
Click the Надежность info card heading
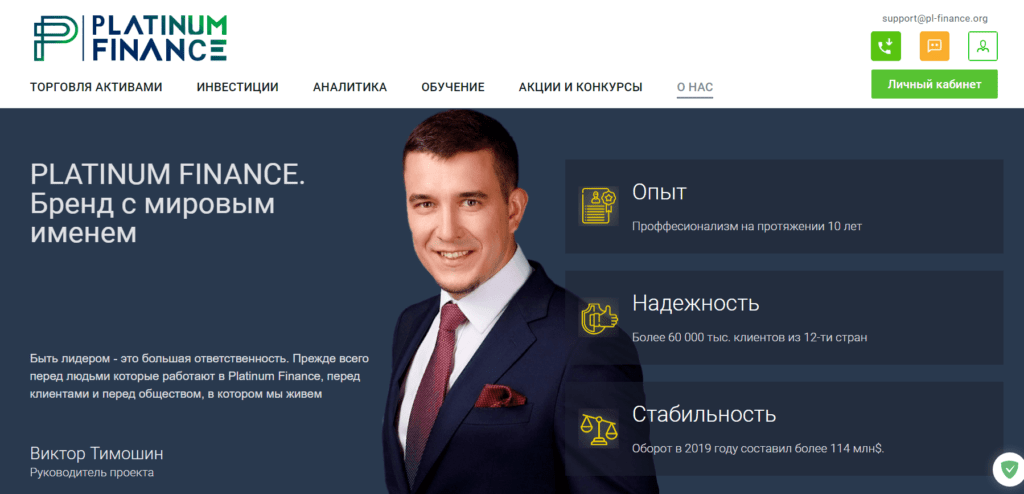click(696, 303)
